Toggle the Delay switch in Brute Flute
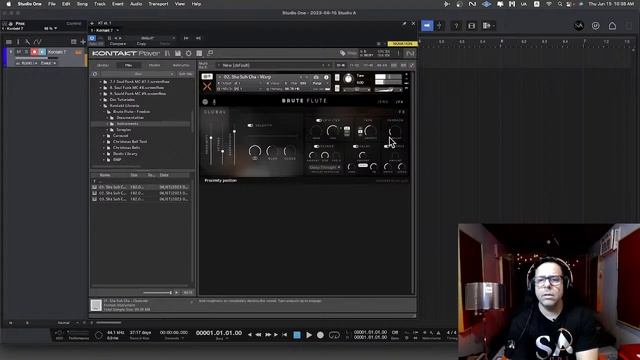640x360 pixels. [x=356, y=146]
